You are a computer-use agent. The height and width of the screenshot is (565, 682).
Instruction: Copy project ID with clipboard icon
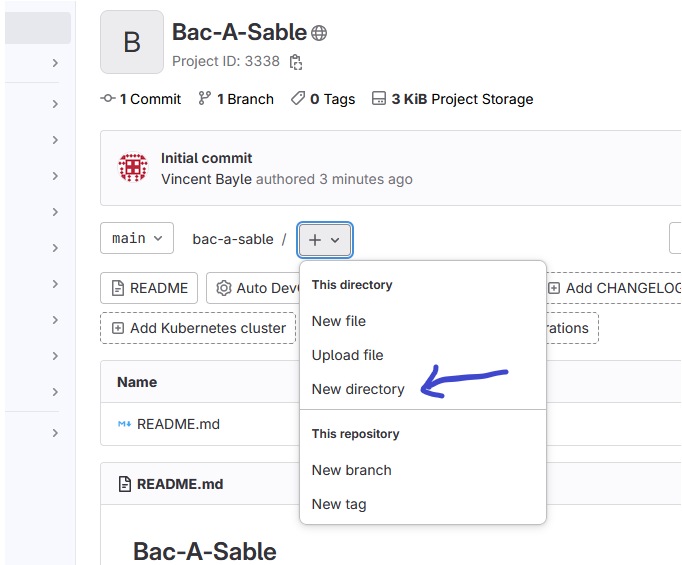(295, 62)
